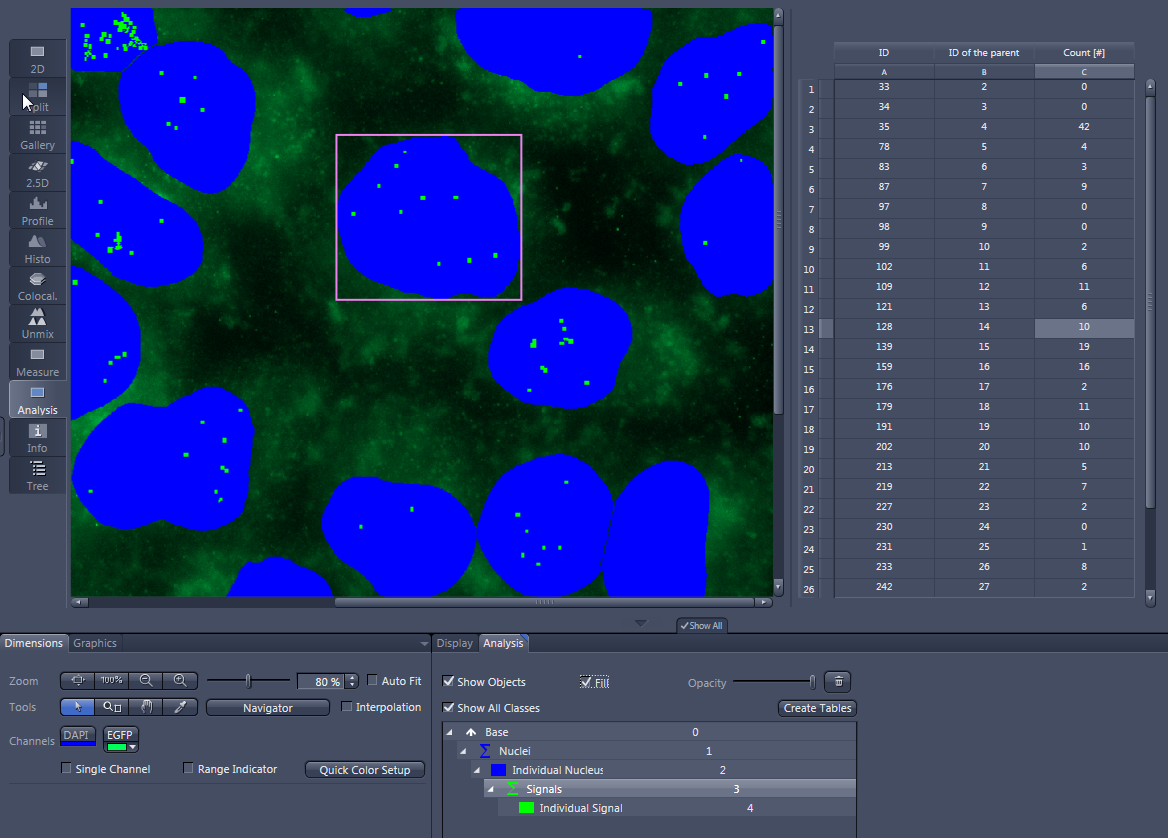Toggle the Range Indicator checkbox

(189, 768)
